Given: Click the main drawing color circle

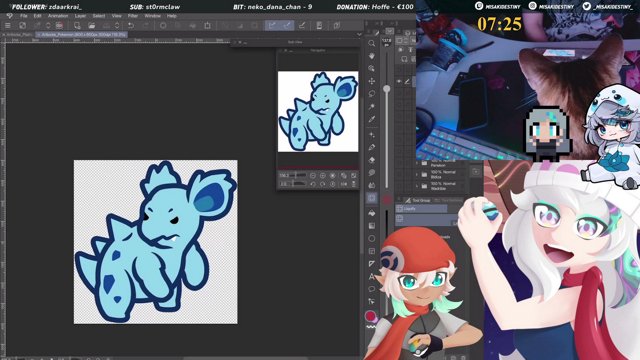Looking at the screenshot, I should 370,316.
